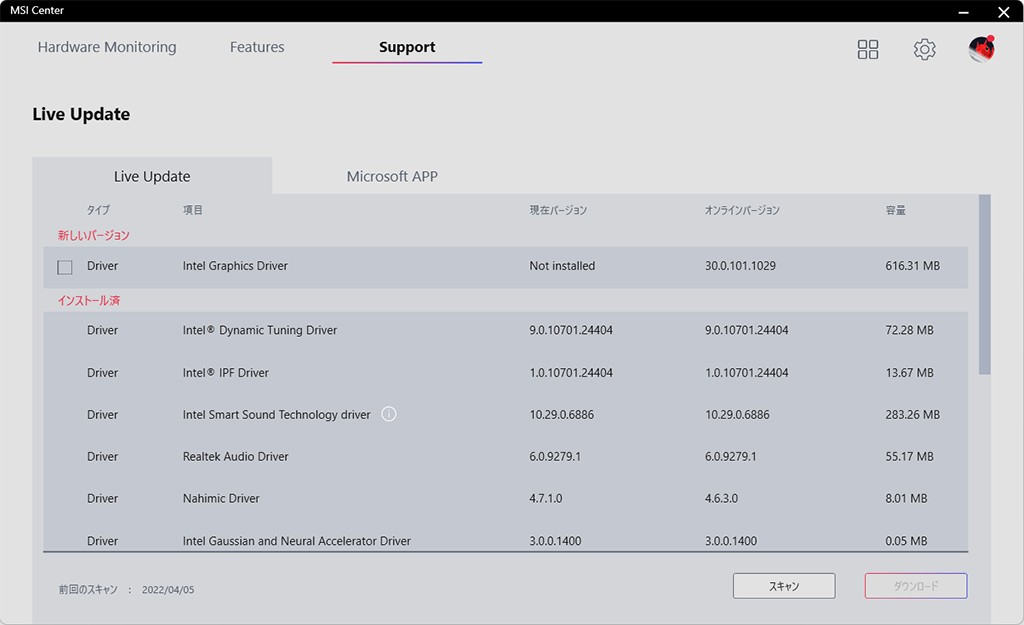Image resolution: width=1024 pixels, height=625 pixels.
Task: Click the Intel® IPF Driver row
Action: pos(226,372)
